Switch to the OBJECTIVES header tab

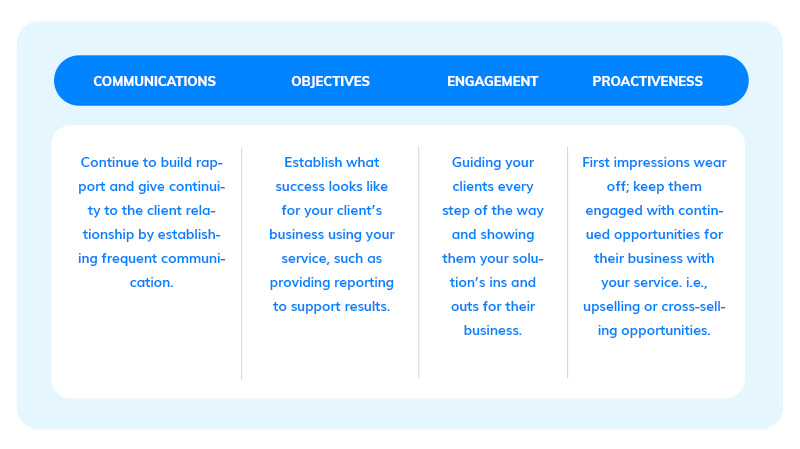(x=331, y=81)
